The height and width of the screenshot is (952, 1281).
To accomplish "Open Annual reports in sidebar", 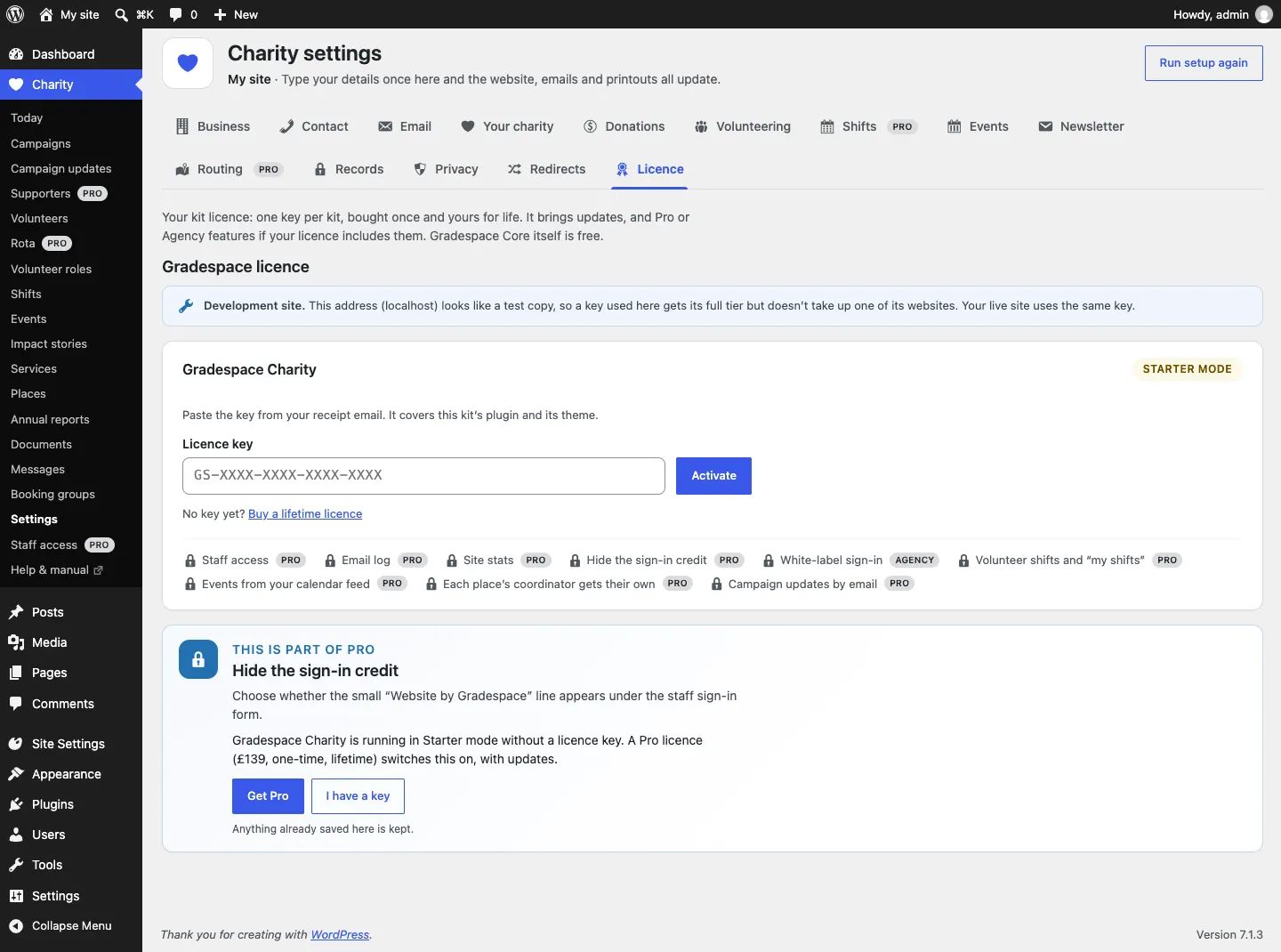I will coord(50,419).
